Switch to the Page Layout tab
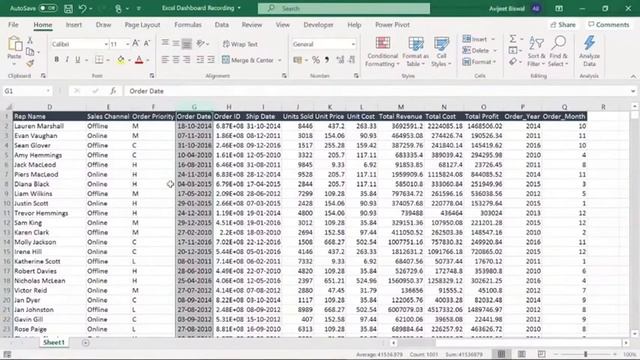Viewport: 640px width, 360px height. [142, 24]
